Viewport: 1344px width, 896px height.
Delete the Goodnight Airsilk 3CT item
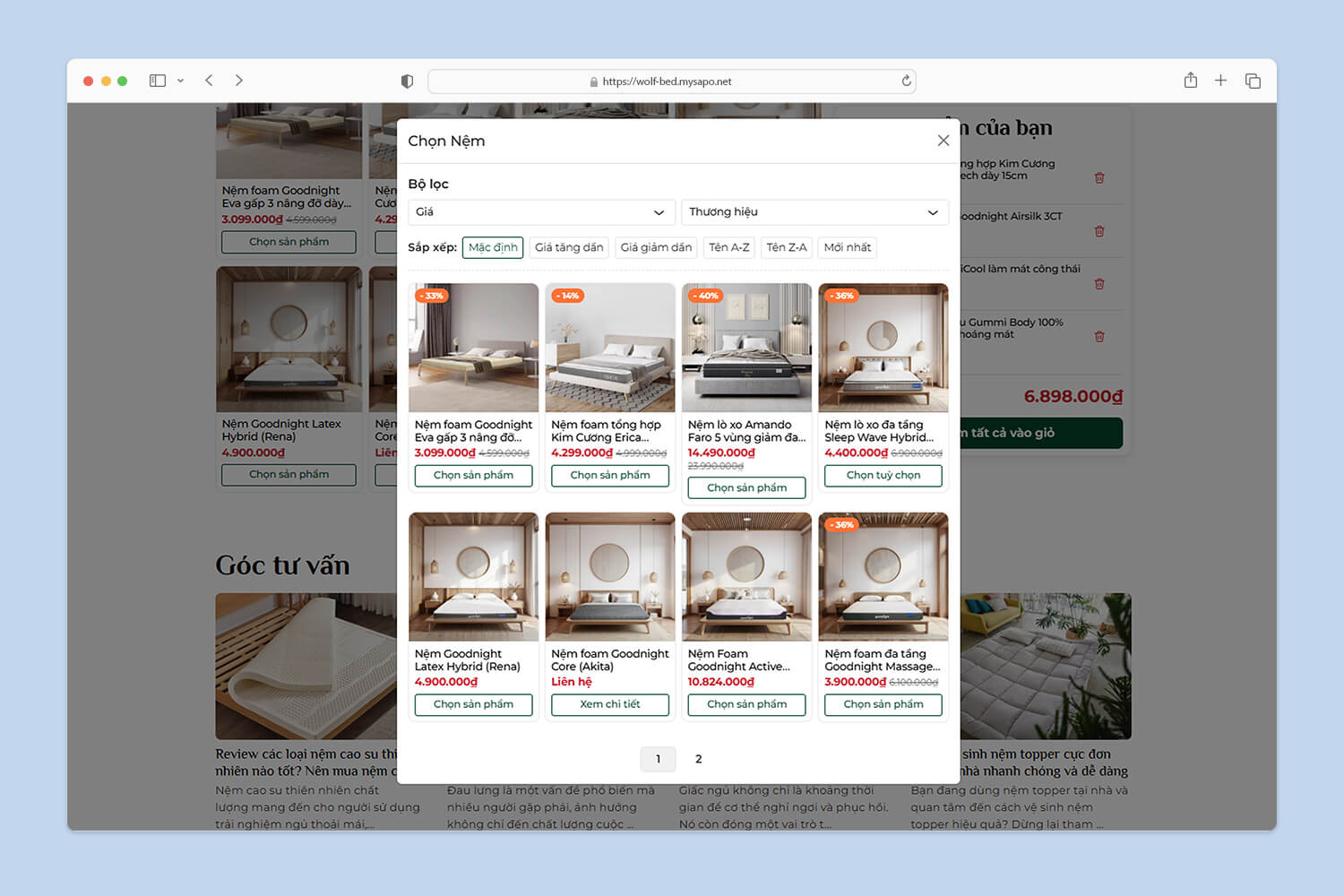(1099, 231)
